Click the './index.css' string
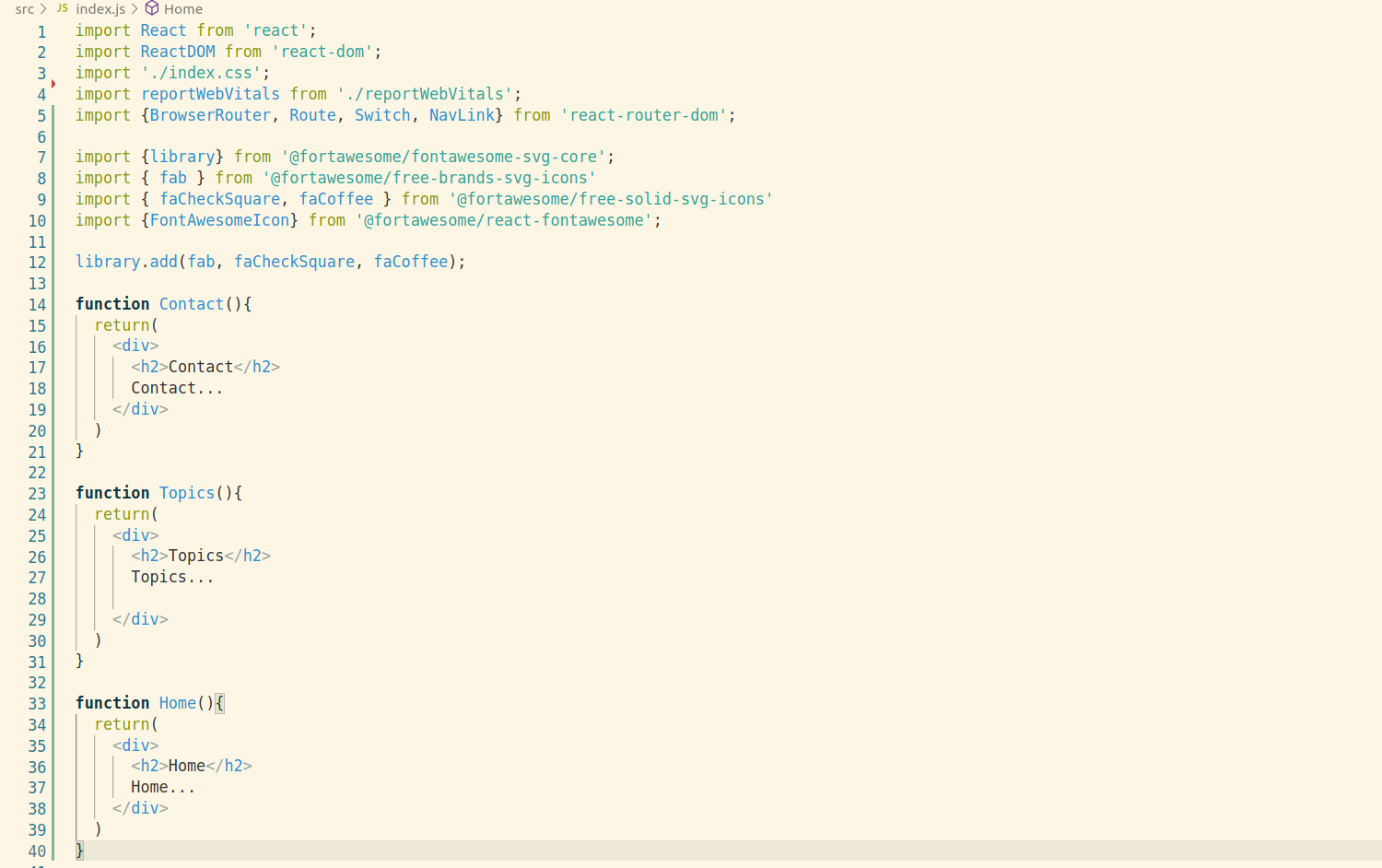Image resolution: width=1382 pixels, height=868 pixels. pyautogui.click(x=201, y=73)
